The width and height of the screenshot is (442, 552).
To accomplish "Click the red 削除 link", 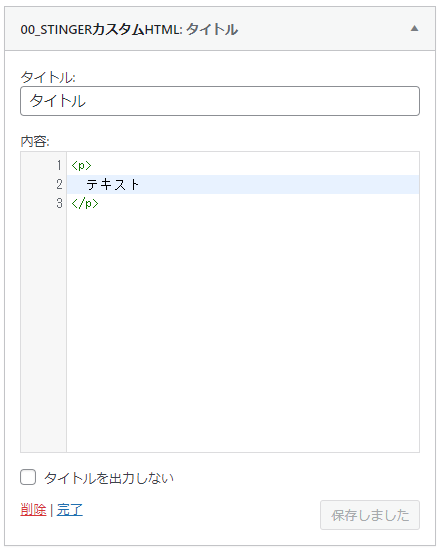I will [x=33, y=510].
